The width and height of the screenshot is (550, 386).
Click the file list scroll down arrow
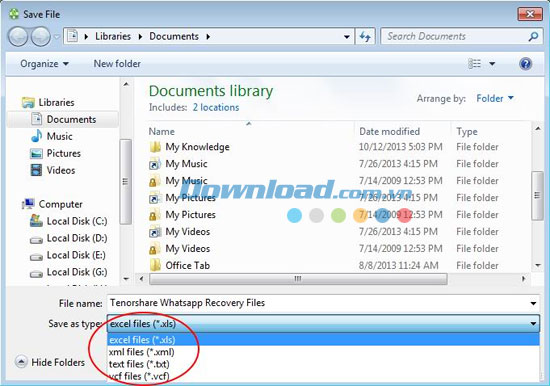point(538,265)
